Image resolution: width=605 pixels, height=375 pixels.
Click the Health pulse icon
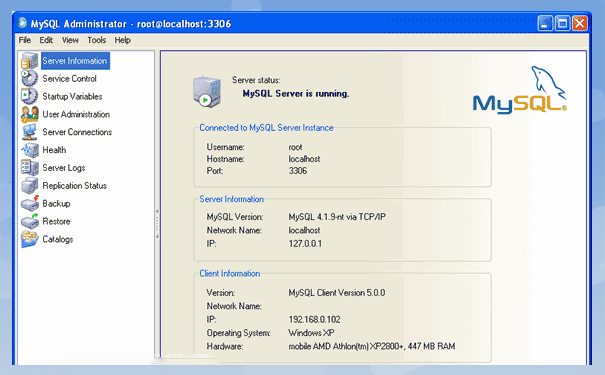29,150
